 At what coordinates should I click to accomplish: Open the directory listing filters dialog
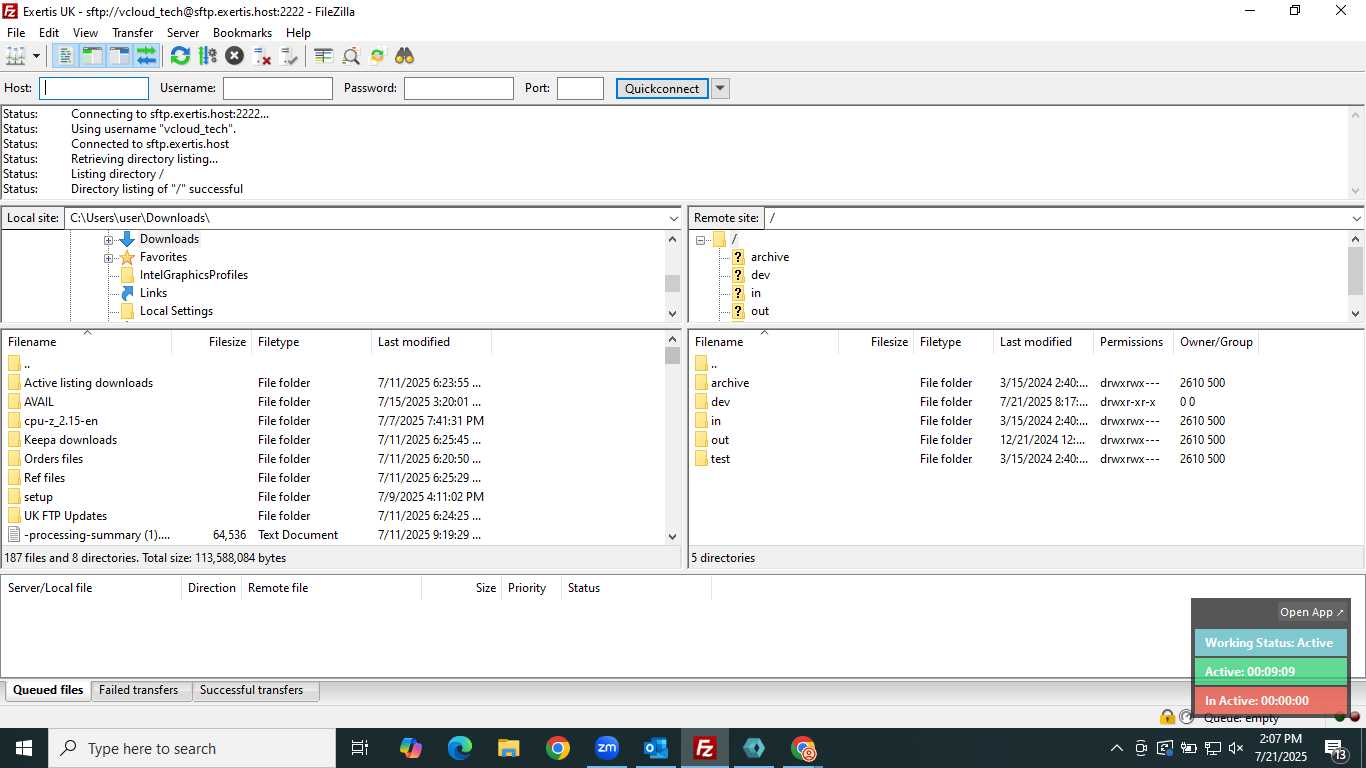pyautogui.click(x=323, y=56)
